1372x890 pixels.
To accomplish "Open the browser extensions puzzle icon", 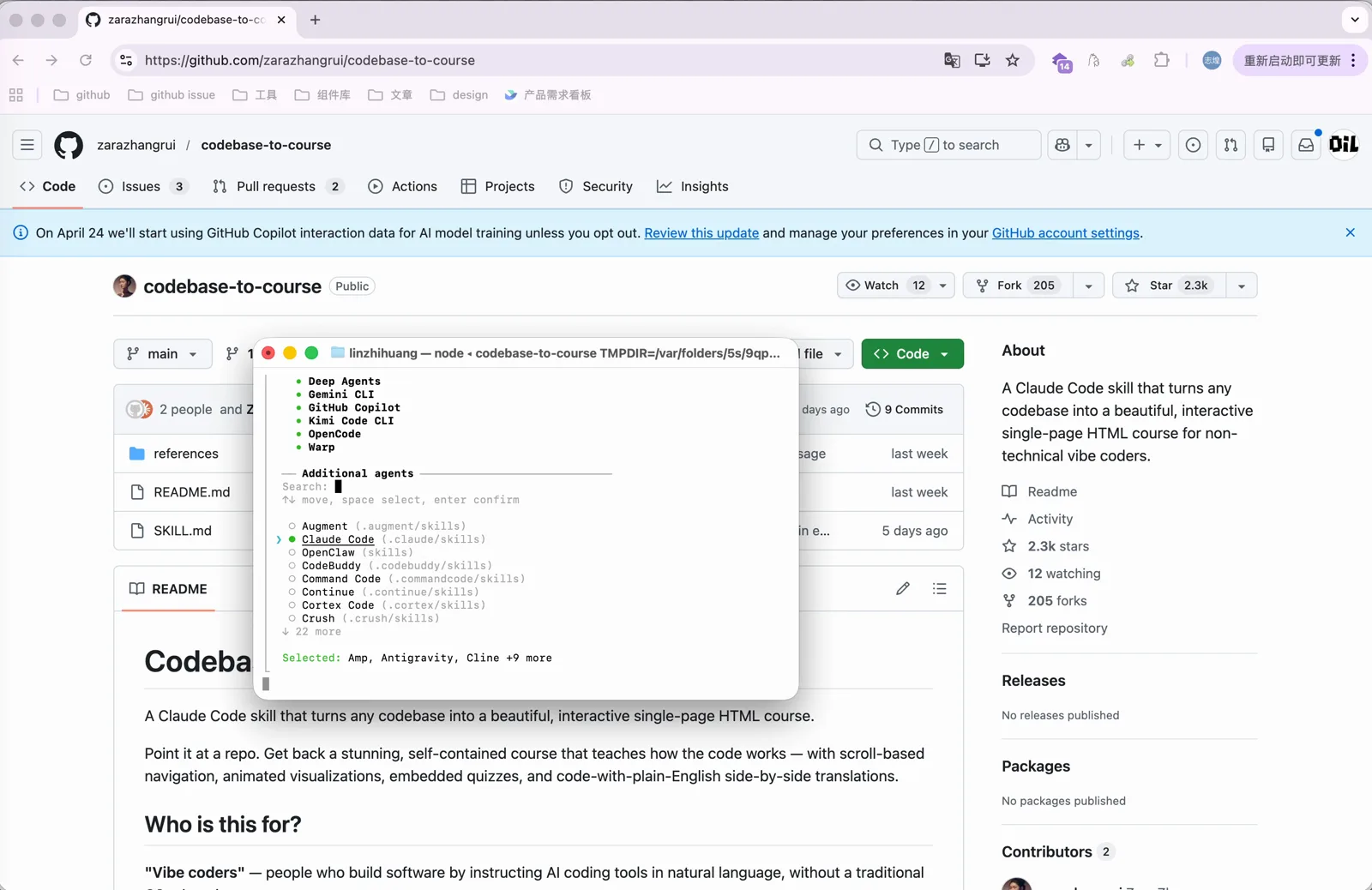I will pos(1162,60).
